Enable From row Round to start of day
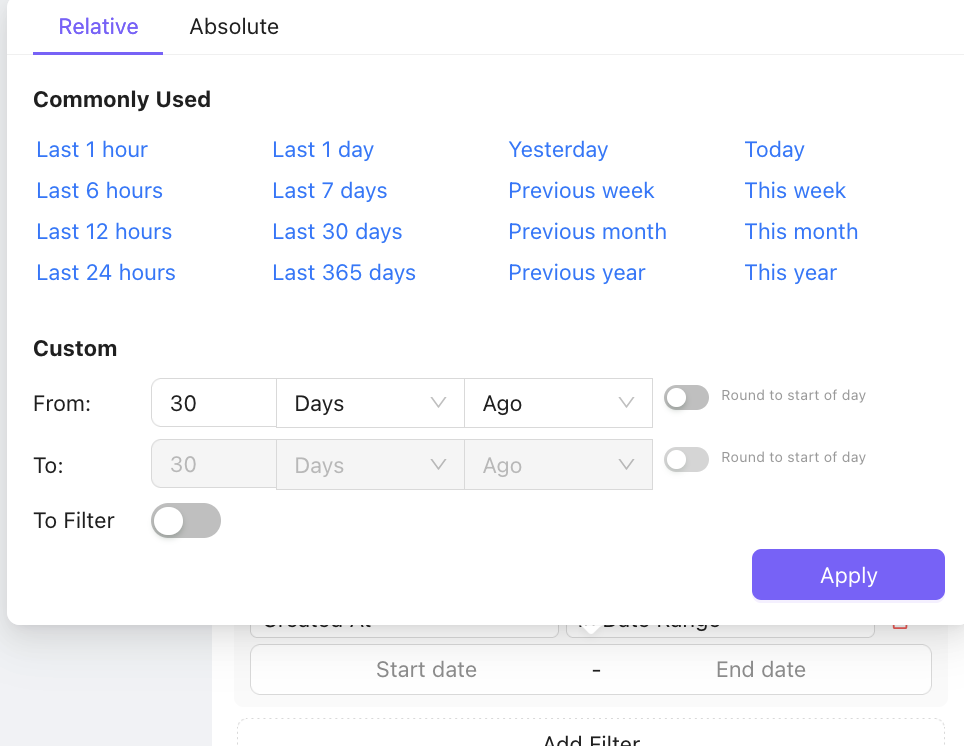Screen dimensions: 964x746 pyautogui.click(x=686, y=397)
